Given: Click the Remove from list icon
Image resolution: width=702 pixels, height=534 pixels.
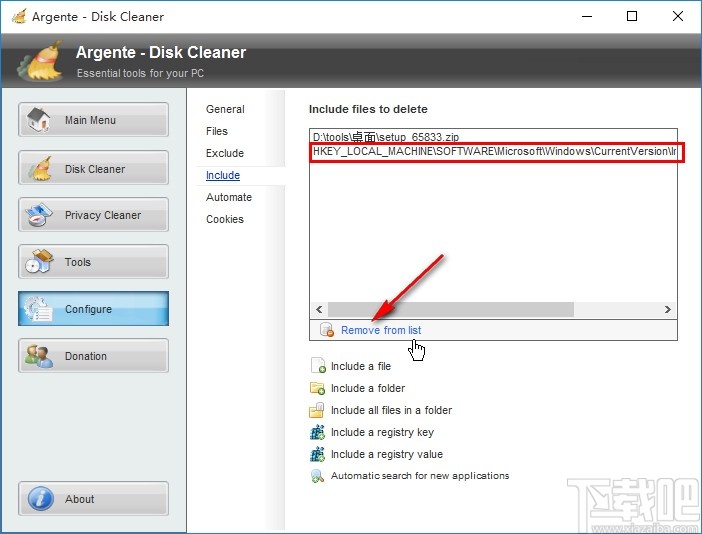Looking at the screenshot, I should (x=327, y=330).
